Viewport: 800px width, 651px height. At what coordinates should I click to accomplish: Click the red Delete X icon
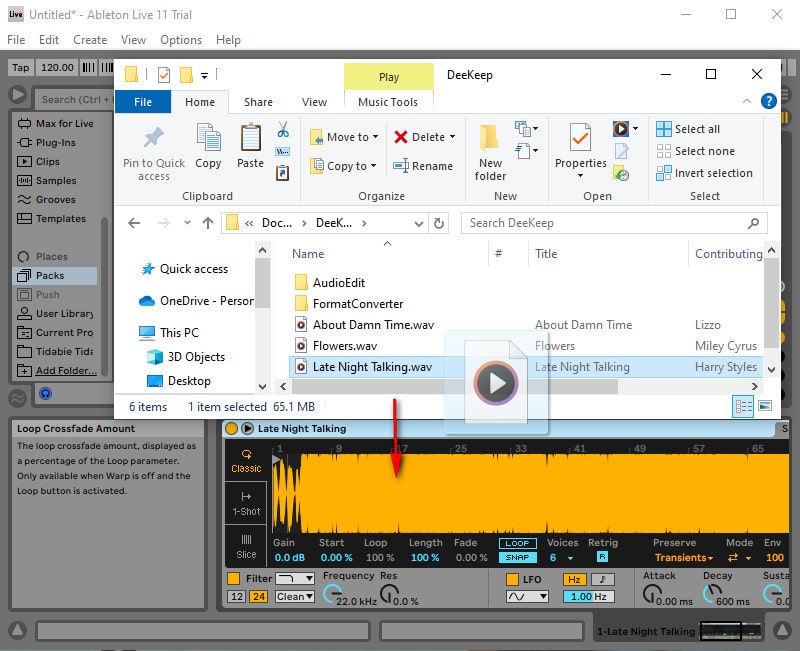(401, 137)
